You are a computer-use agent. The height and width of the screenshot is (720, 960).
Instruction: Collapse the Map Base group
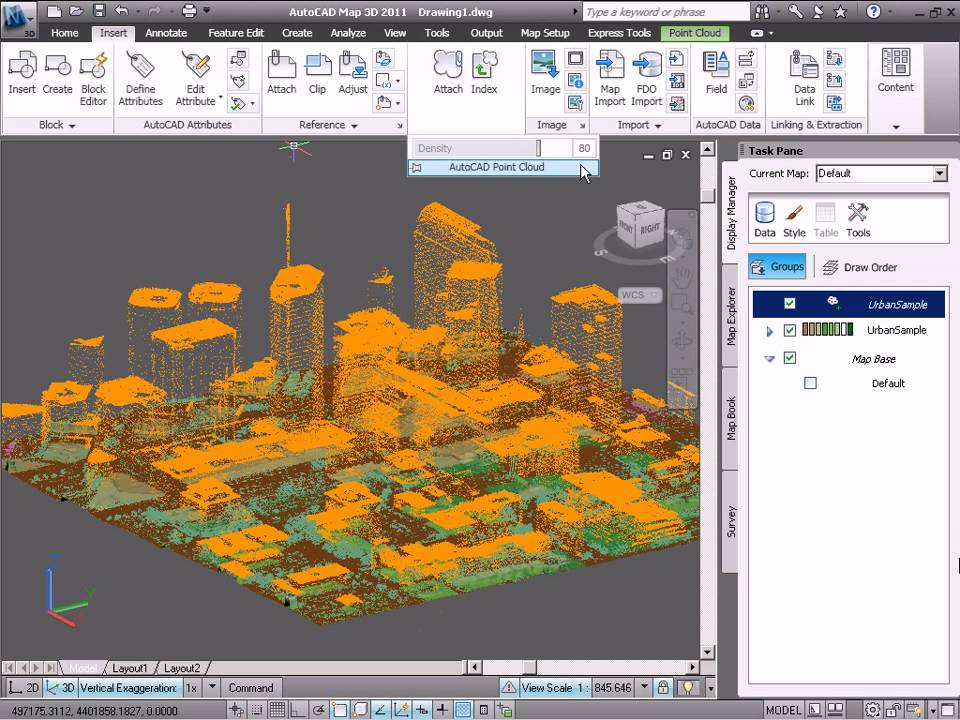[x=770, y=359]
